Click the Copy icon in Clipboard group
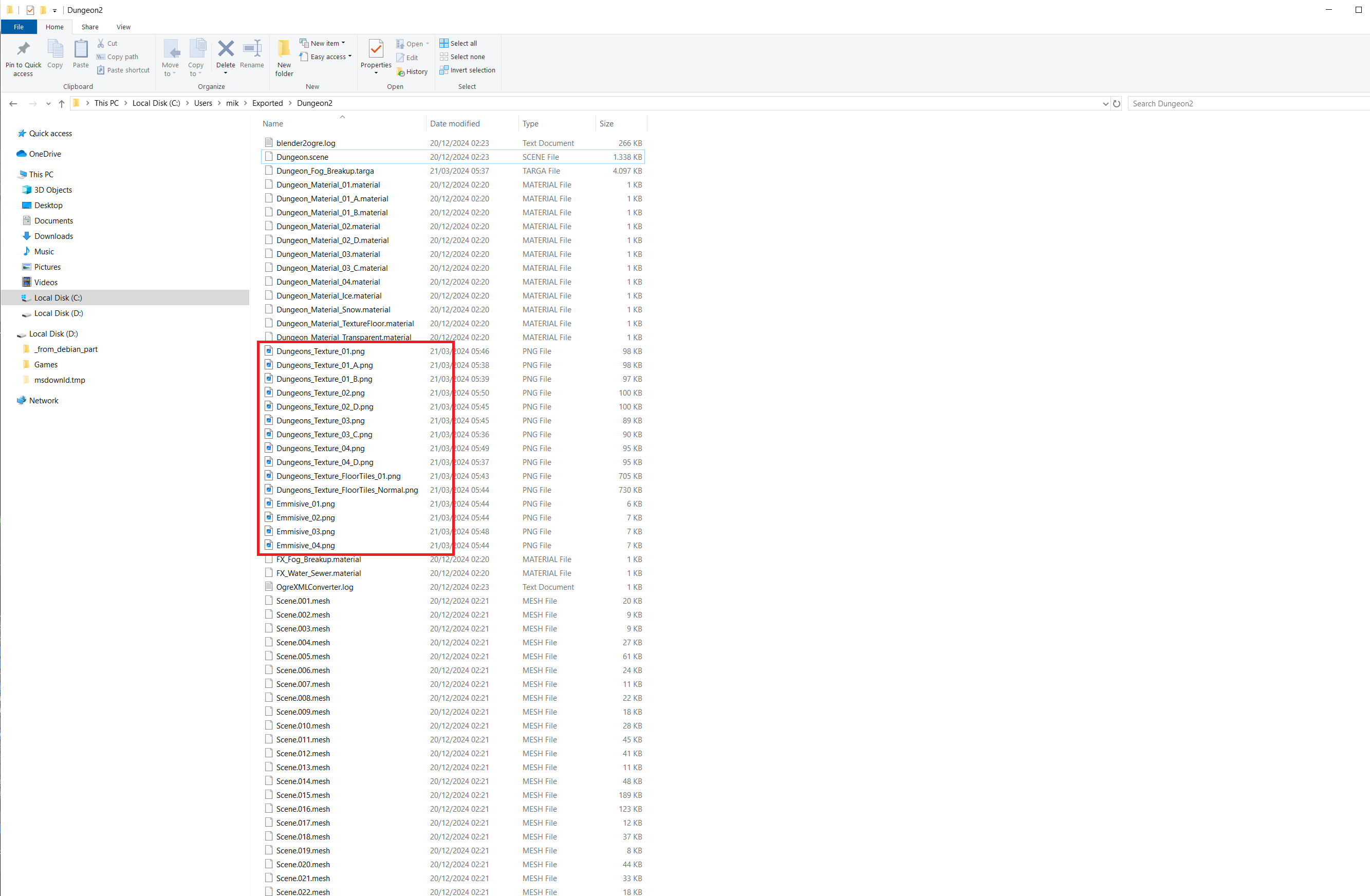The image size is (1370, 896). (55, 49)
